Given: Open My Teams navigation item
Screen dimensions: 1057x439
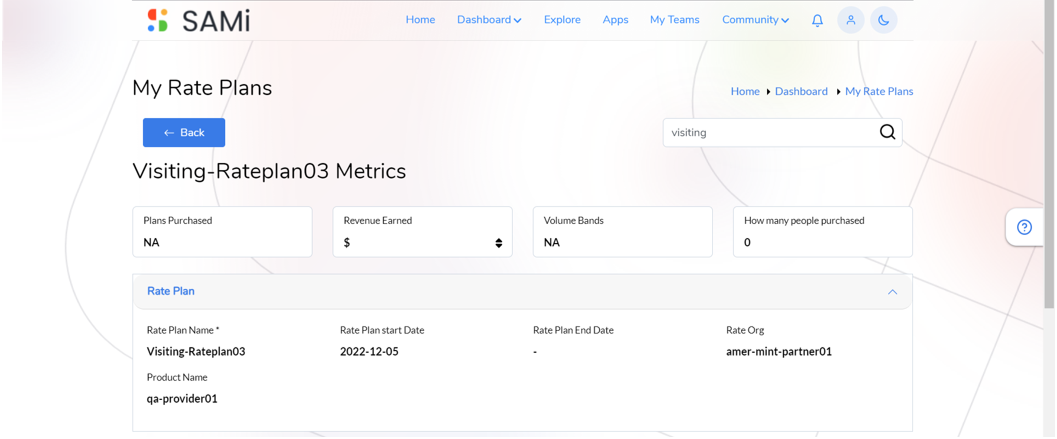Looking at the screenshot, I should (674, 20).
